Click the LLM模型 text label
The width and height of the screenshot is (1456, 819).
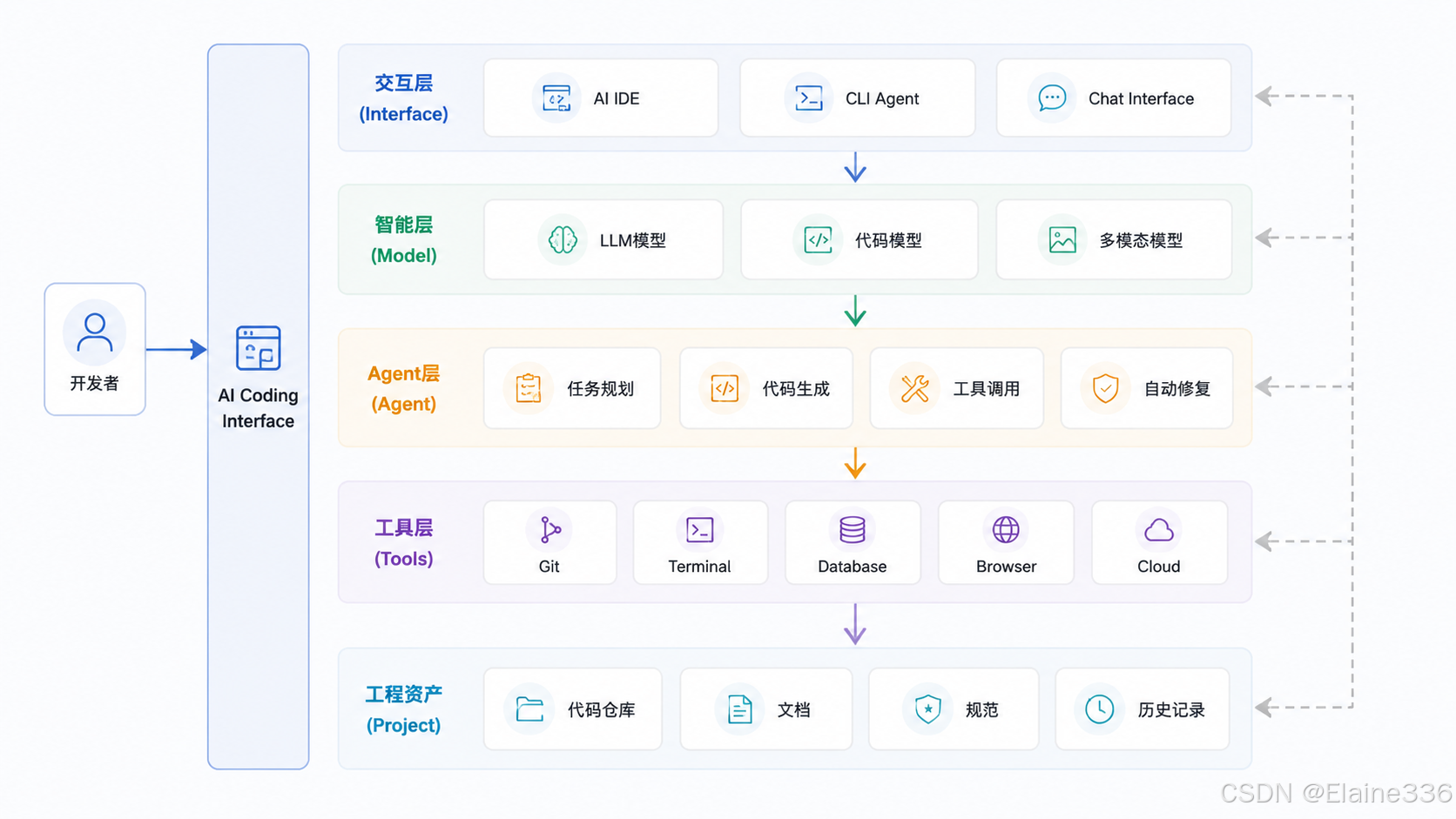pos(633,240)
